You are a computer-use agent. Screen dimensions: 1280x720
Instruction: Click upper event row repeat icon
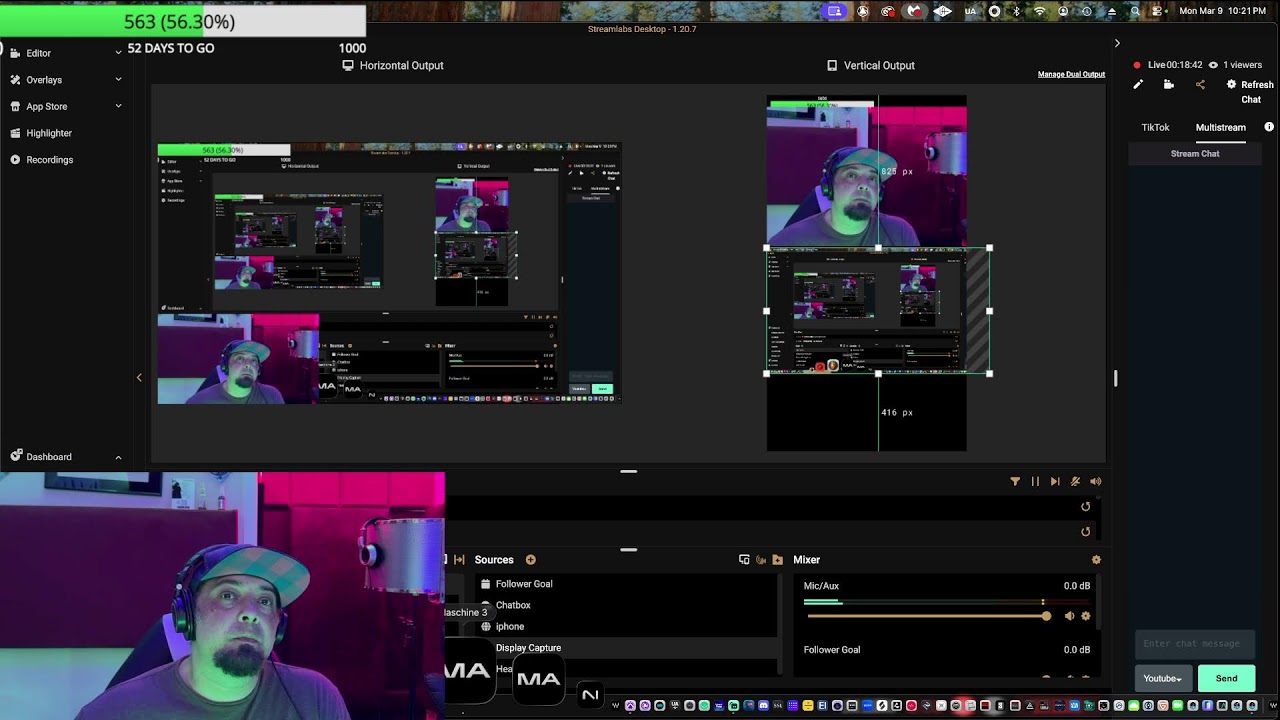(x=1085, y=506)
